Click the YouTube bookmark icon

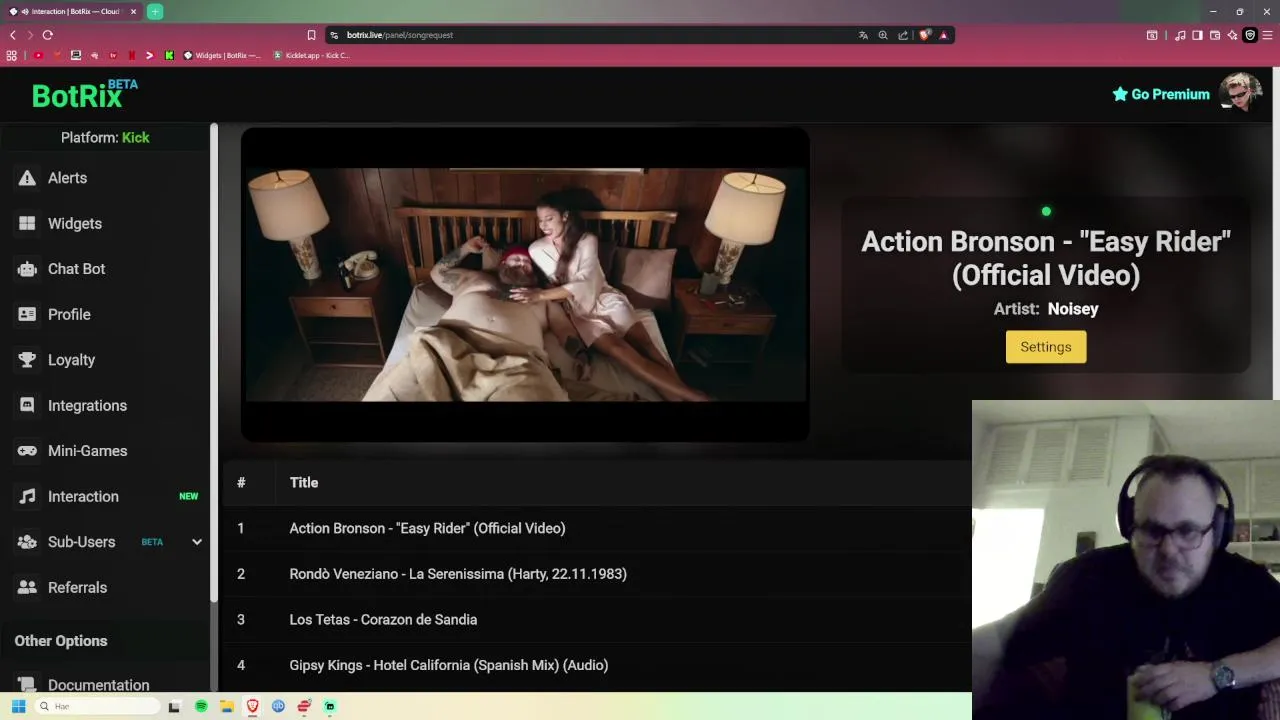tap(38, 55)
